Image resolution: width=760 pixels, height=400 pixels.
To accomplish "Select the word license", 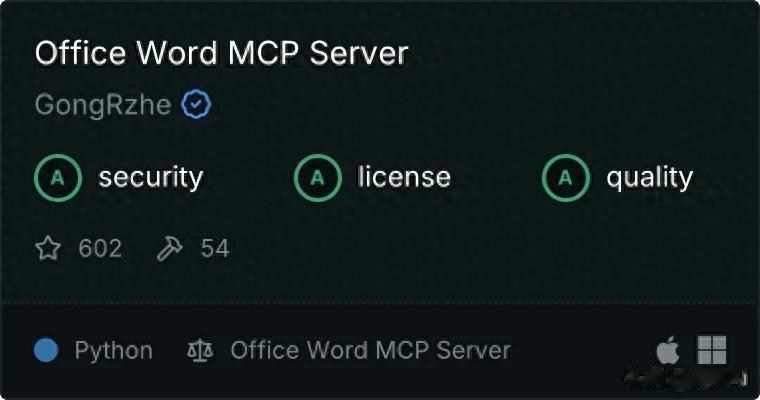I will (x=404, y=176).
